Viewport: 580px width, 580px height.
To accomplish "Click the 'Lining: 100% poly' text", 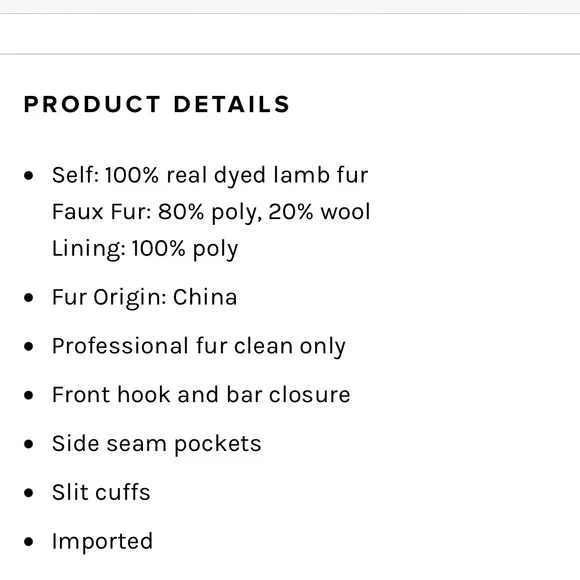I will pos(145,249).
